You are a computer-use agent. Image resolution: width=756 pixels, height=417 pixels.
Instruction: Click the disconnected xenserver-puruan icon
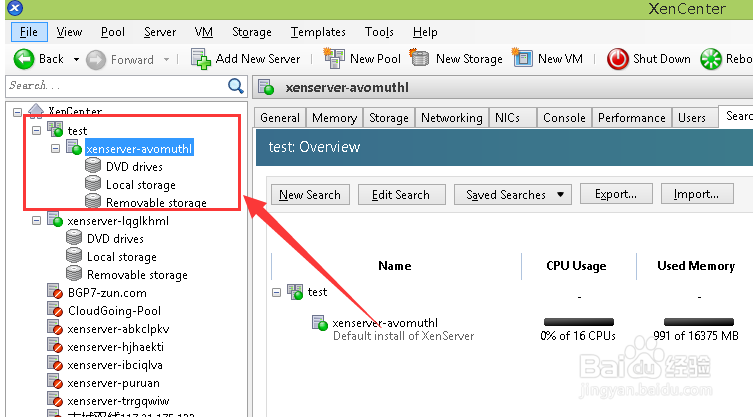point(55,382)
